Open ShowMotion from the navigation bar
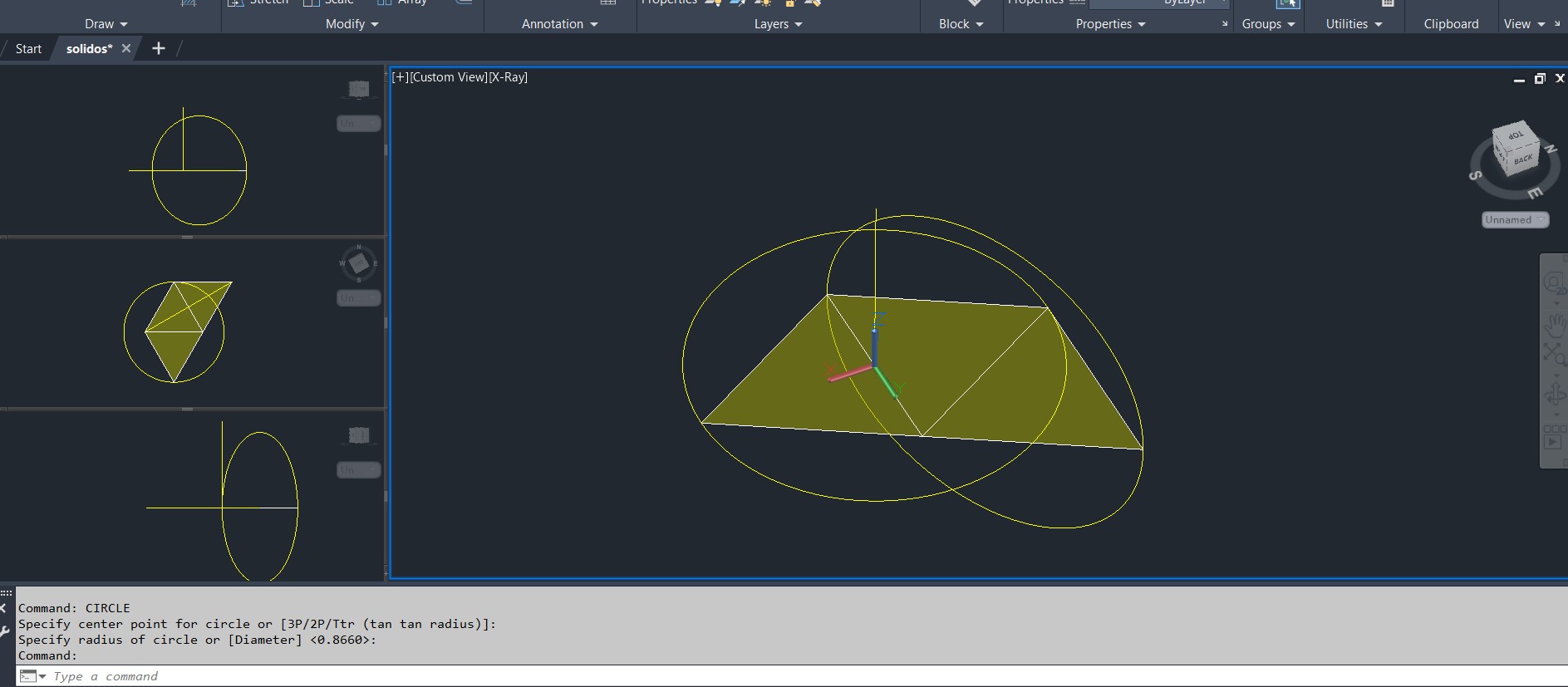Viewport: 1568px width, 687px height. tap(1554, 438)
